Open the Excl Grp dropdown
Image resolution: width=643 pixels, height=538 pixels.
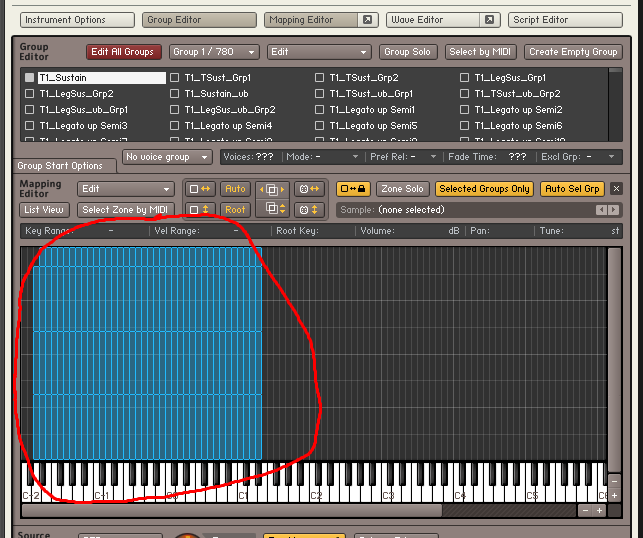click(x=578, y=157)
